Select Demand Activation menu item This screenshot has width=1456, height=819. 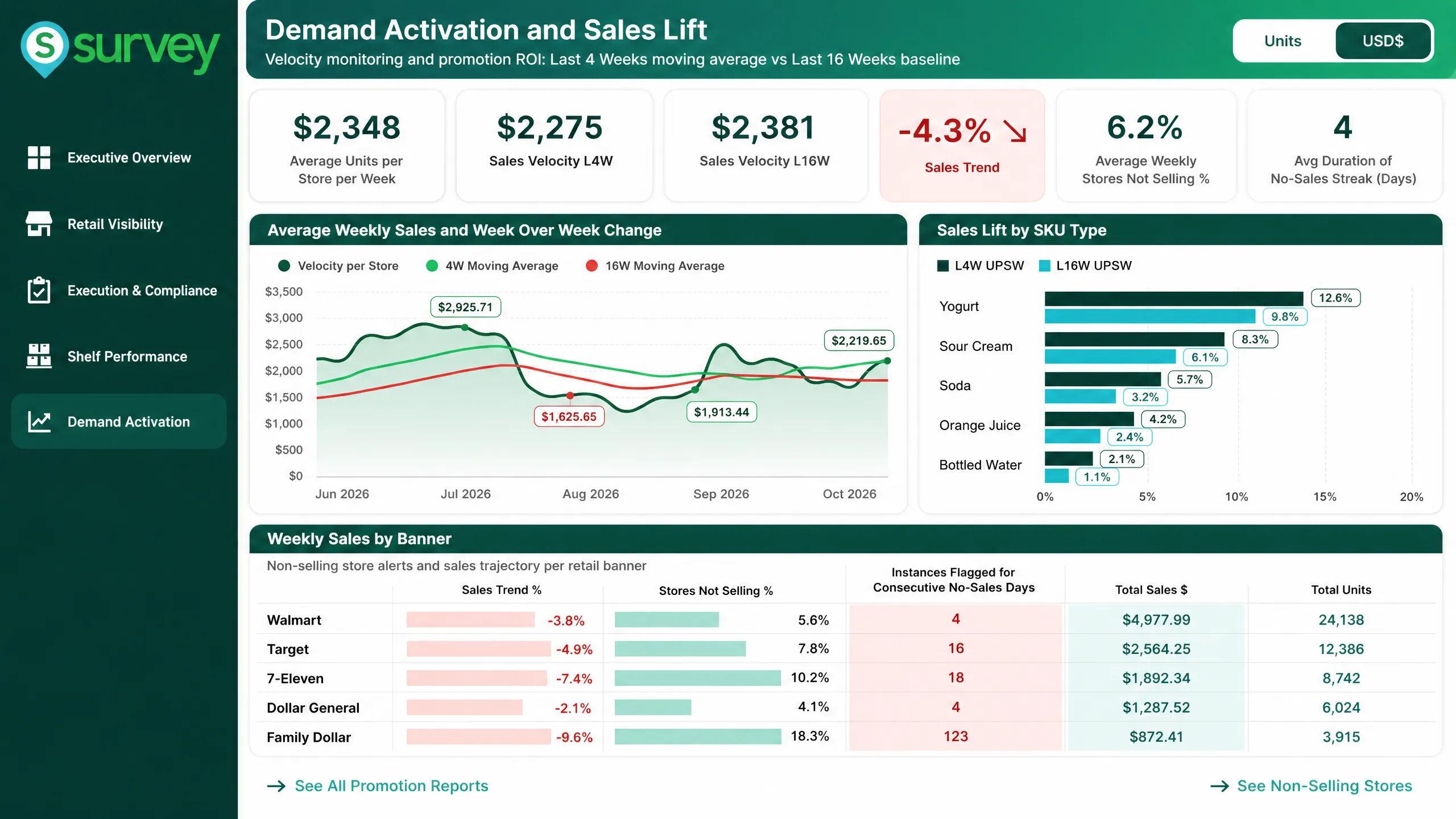(x=119, y=421)
